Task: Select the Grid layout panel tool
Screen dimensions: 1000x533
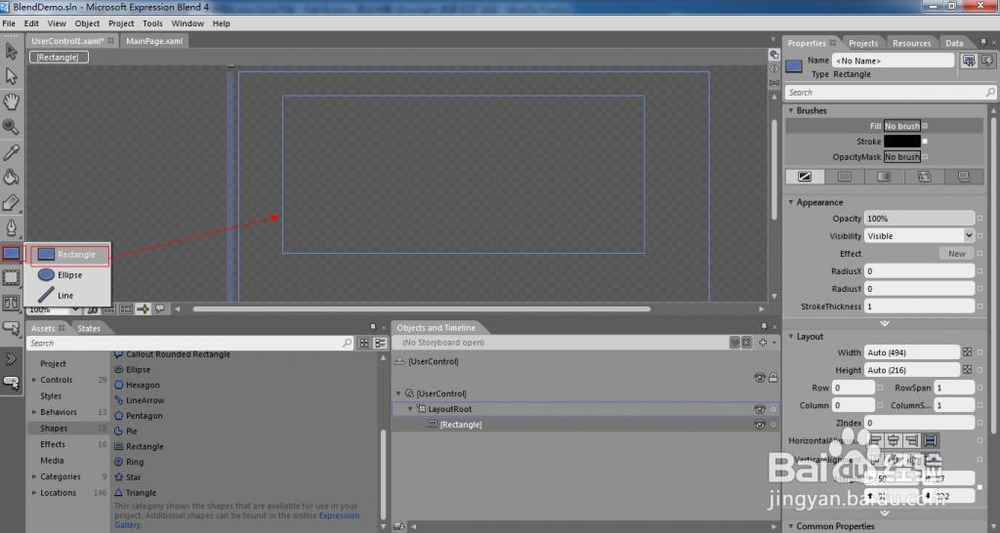Action: coord(11,277)
